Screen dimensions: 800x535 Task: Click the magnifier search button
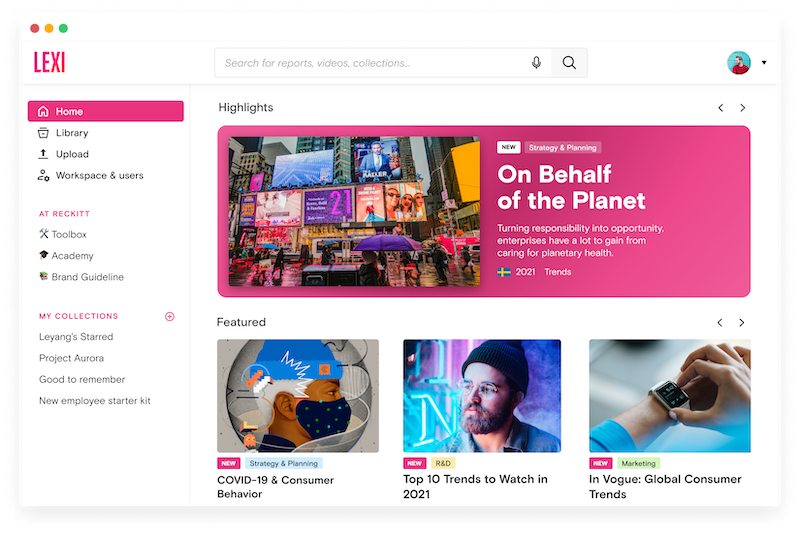569,62
